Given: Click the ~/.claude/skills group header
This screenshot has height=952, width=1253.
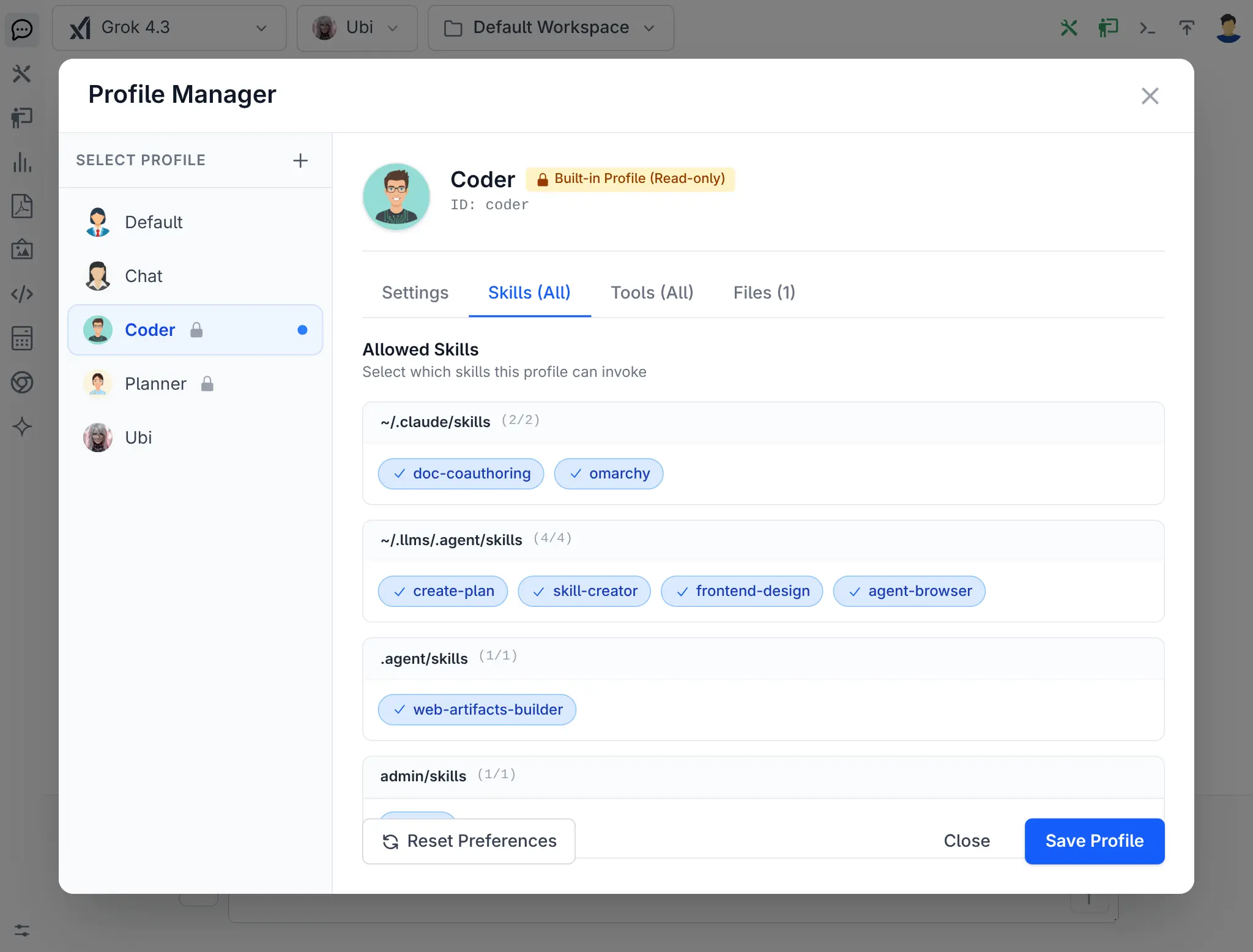Looking at the screenshot, I should (x=763, y=422).
